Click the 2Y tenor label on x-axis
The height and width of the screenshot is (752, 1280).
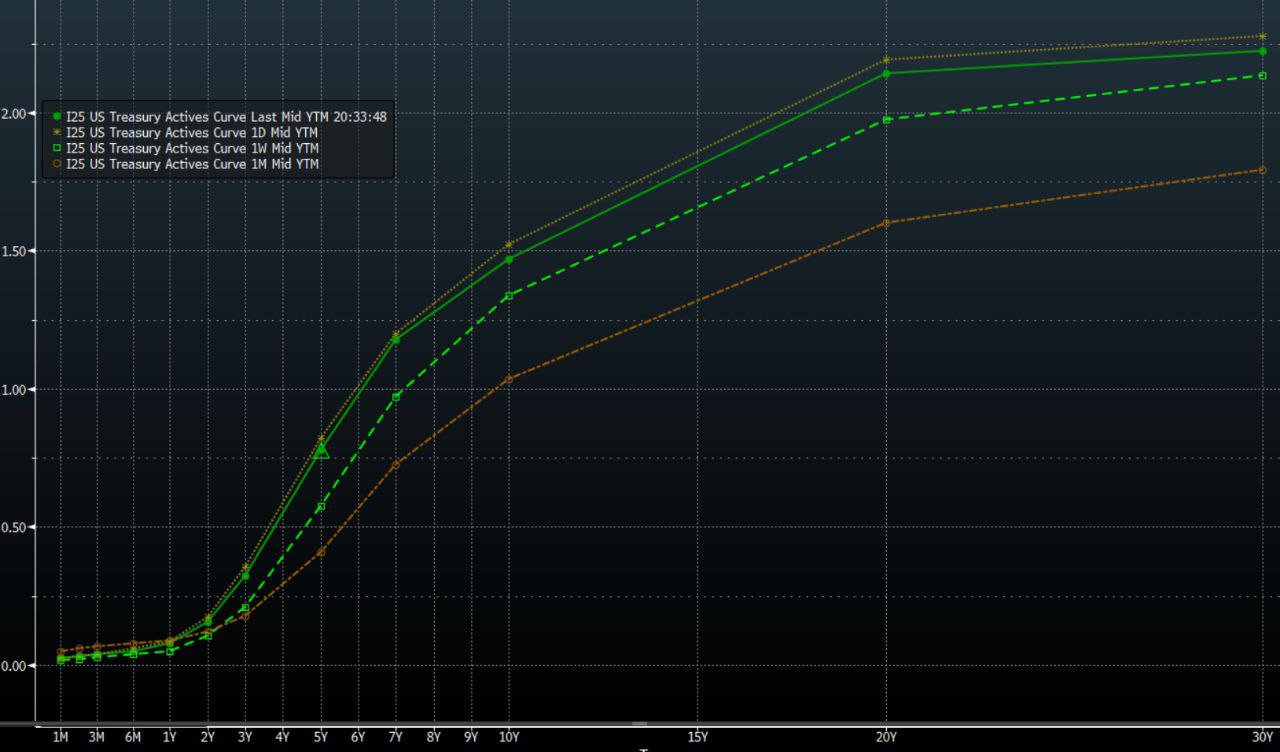click(208, 737)
